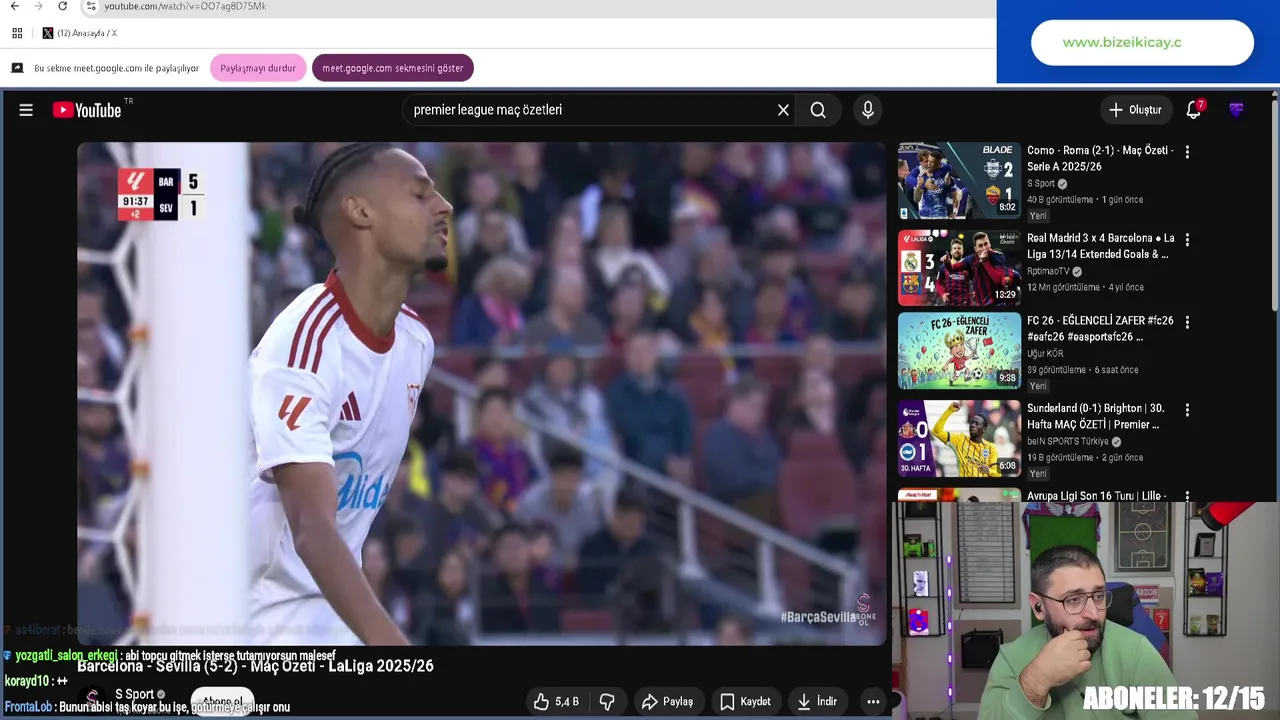This screenshot has height=720, width=1280.
Task: Dislike the video with the thumbs-down icon
Action: 607,702
